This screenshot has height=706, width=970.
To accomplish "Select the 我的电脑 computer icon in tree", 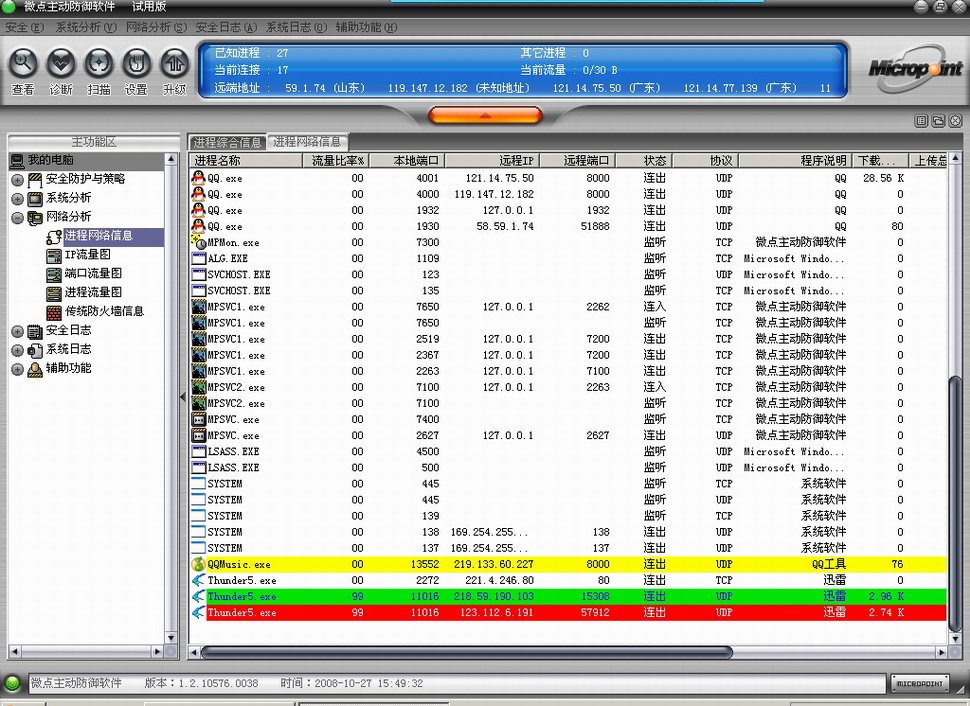I will pos(17,161).
